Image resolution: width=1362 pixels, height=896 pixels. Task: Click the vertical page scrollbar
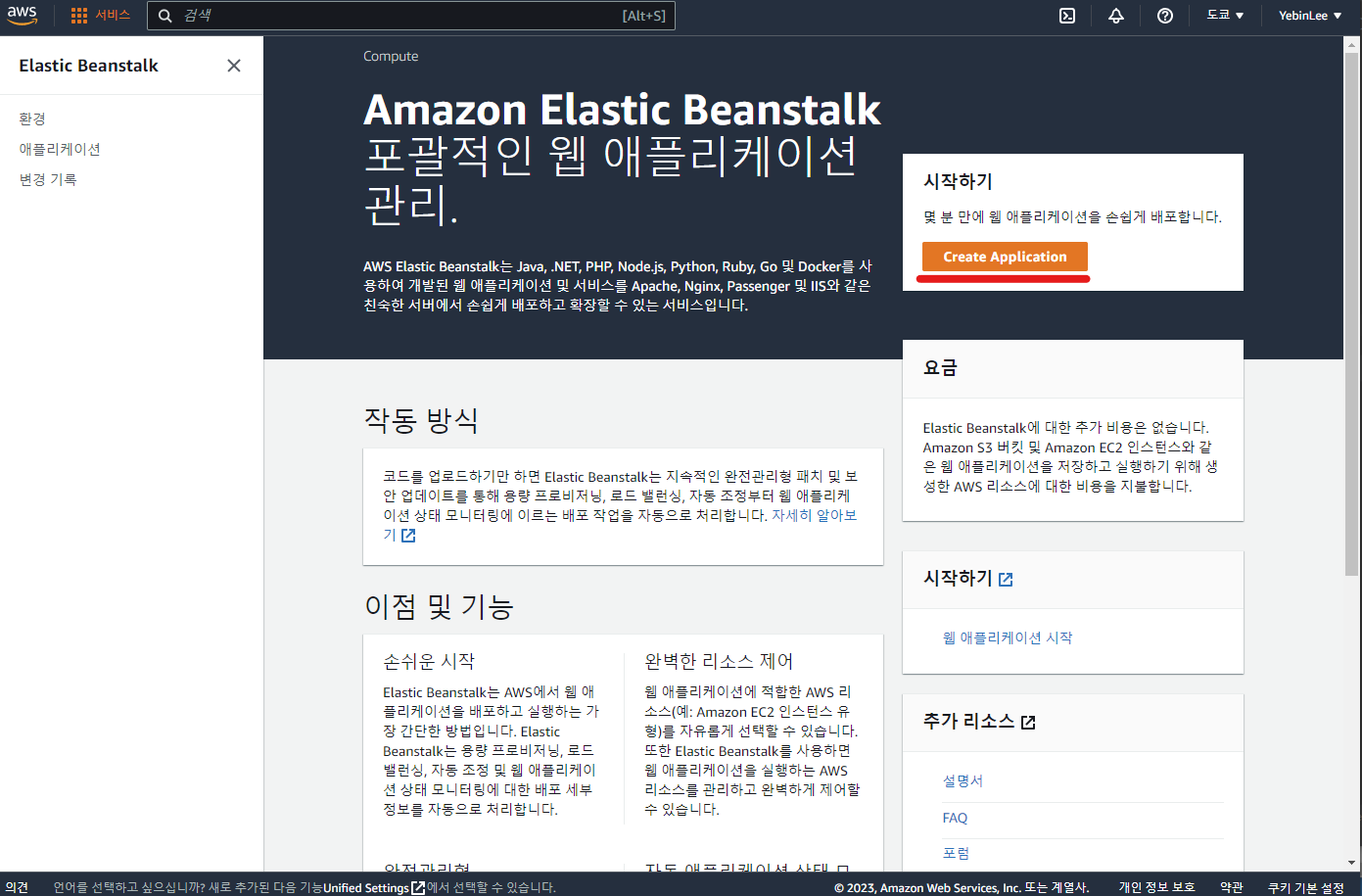coord(1352,313)
